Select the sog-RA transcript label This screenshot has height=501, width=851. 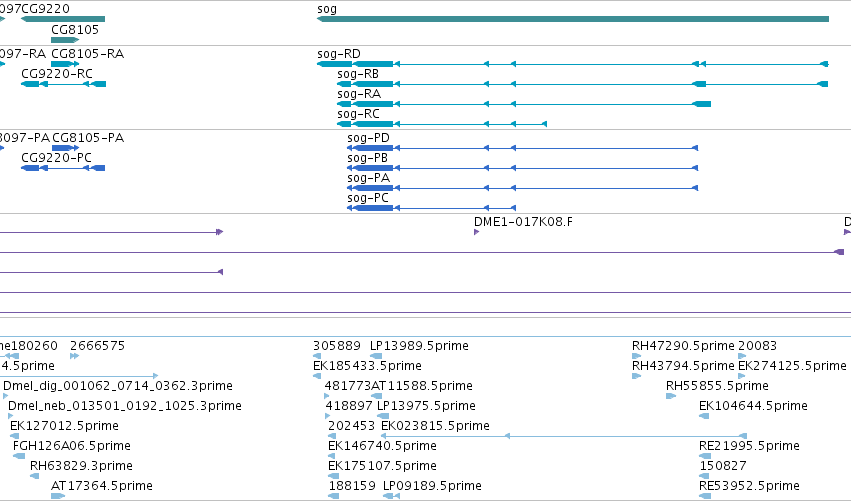click(359, 94)
